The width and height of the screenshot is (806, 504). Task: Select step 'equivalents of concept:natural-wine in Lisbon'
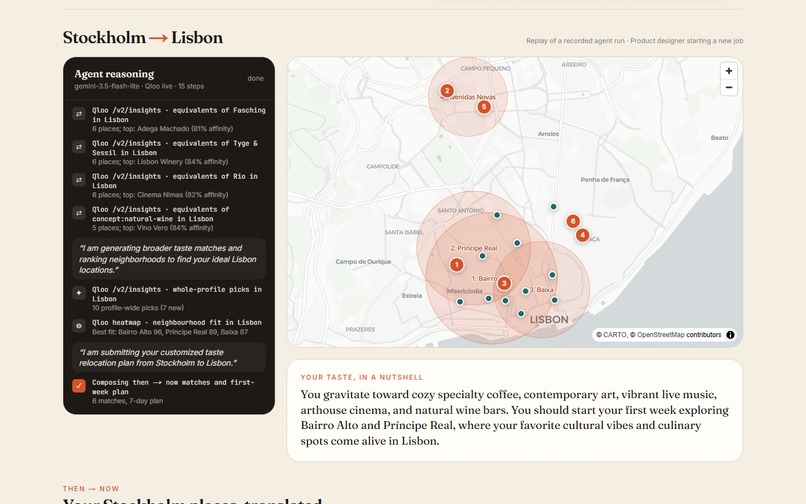pos(169,218)
